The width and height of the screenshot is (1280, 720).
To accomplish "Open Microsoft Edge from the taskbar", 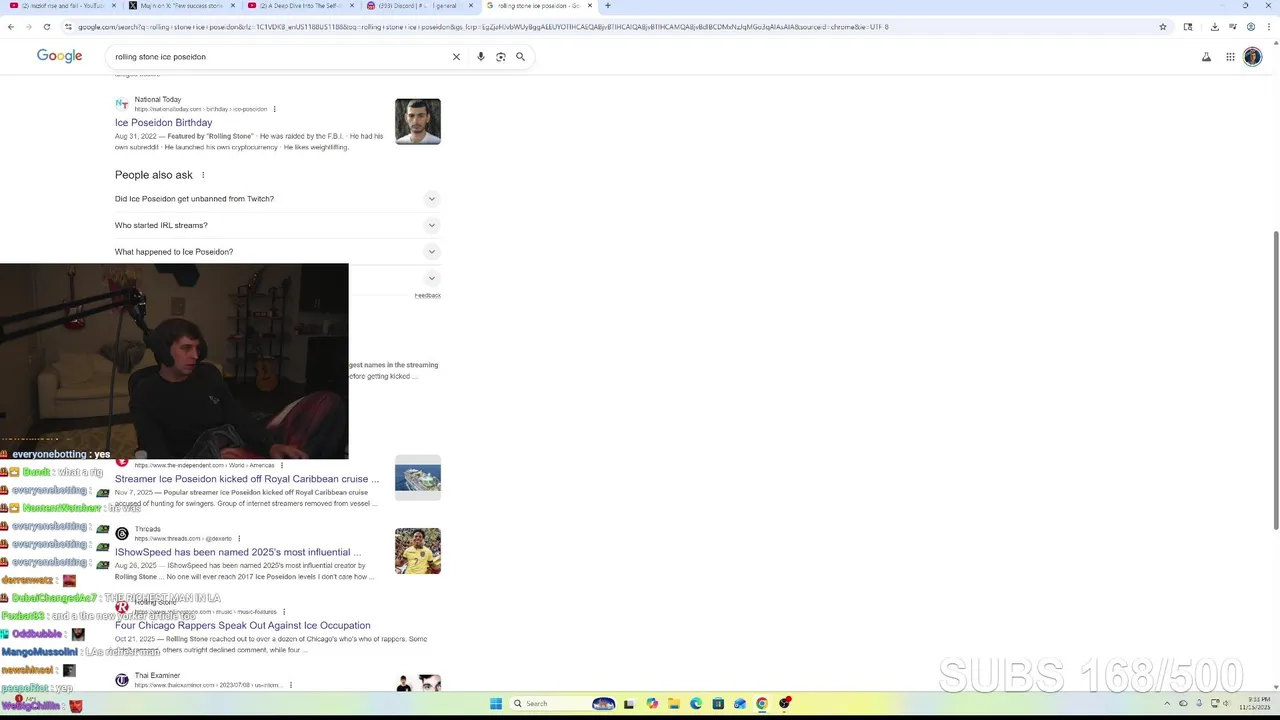I will coord(696,704).
